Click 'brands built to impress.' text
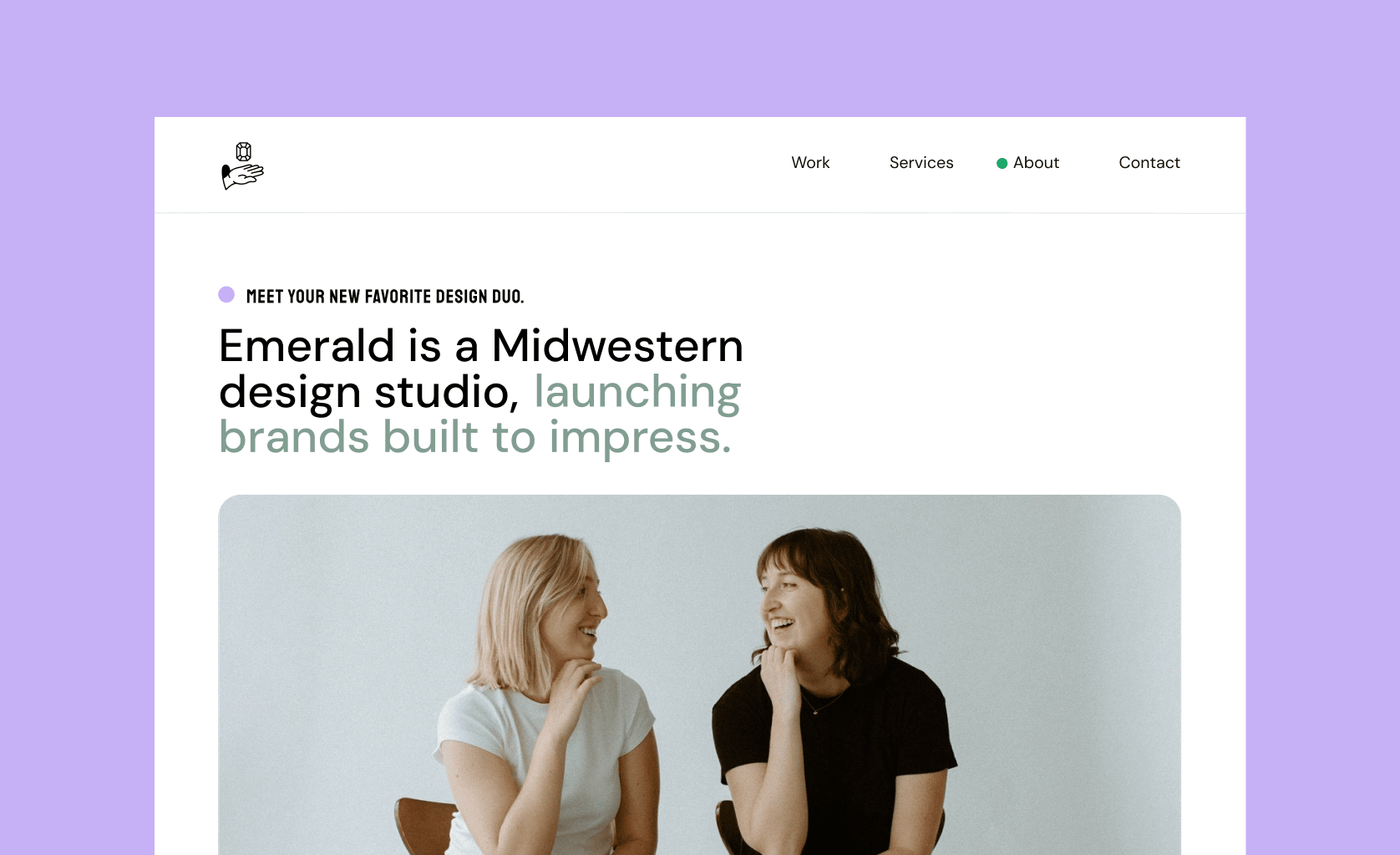Screen dimensions: 1400x855 (x=474, y=437)
